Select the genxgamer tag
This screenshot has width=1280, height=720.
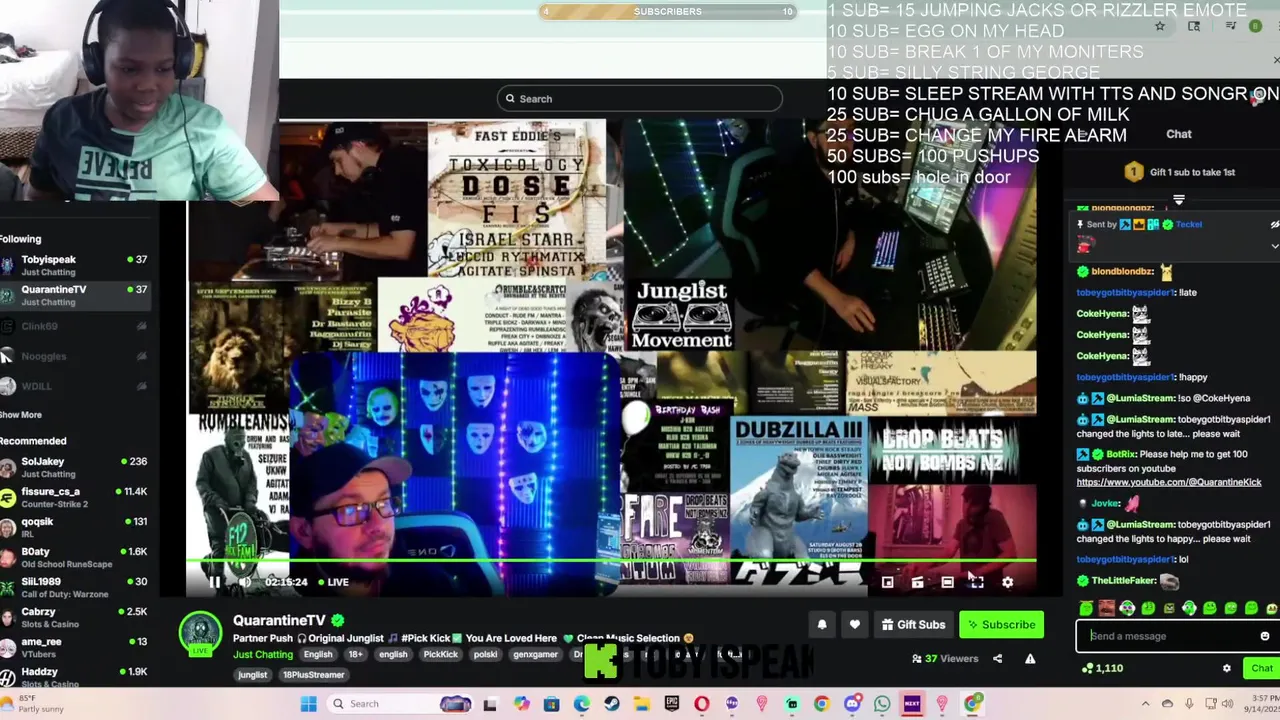click(535, 655)
